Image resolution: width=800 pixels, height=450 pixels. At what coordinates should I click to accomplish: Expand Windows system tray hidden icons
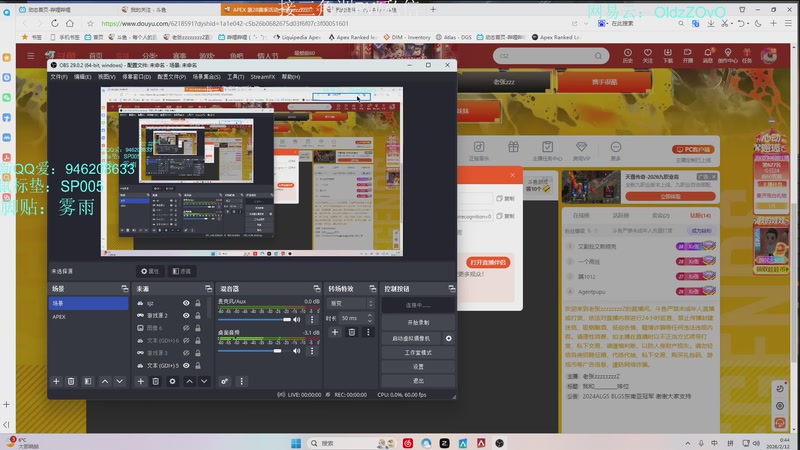point(687,443)
